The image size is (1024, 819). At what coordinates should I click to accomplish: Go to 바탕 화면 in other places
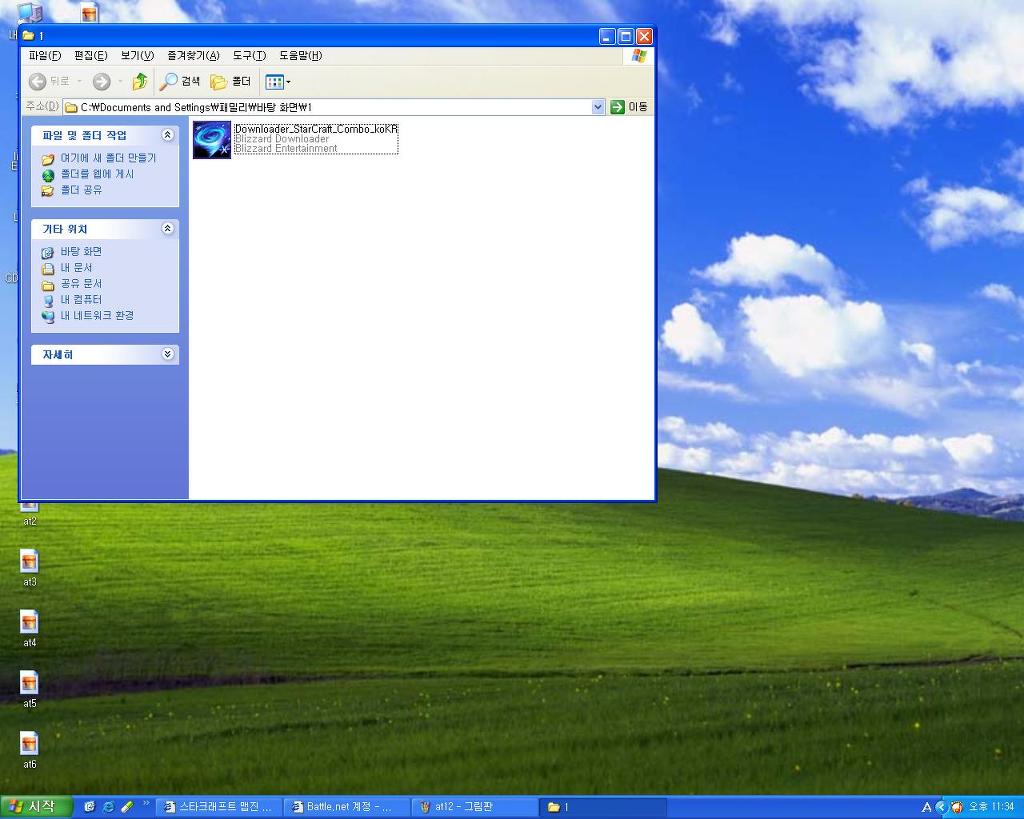(x=81, y=251)
